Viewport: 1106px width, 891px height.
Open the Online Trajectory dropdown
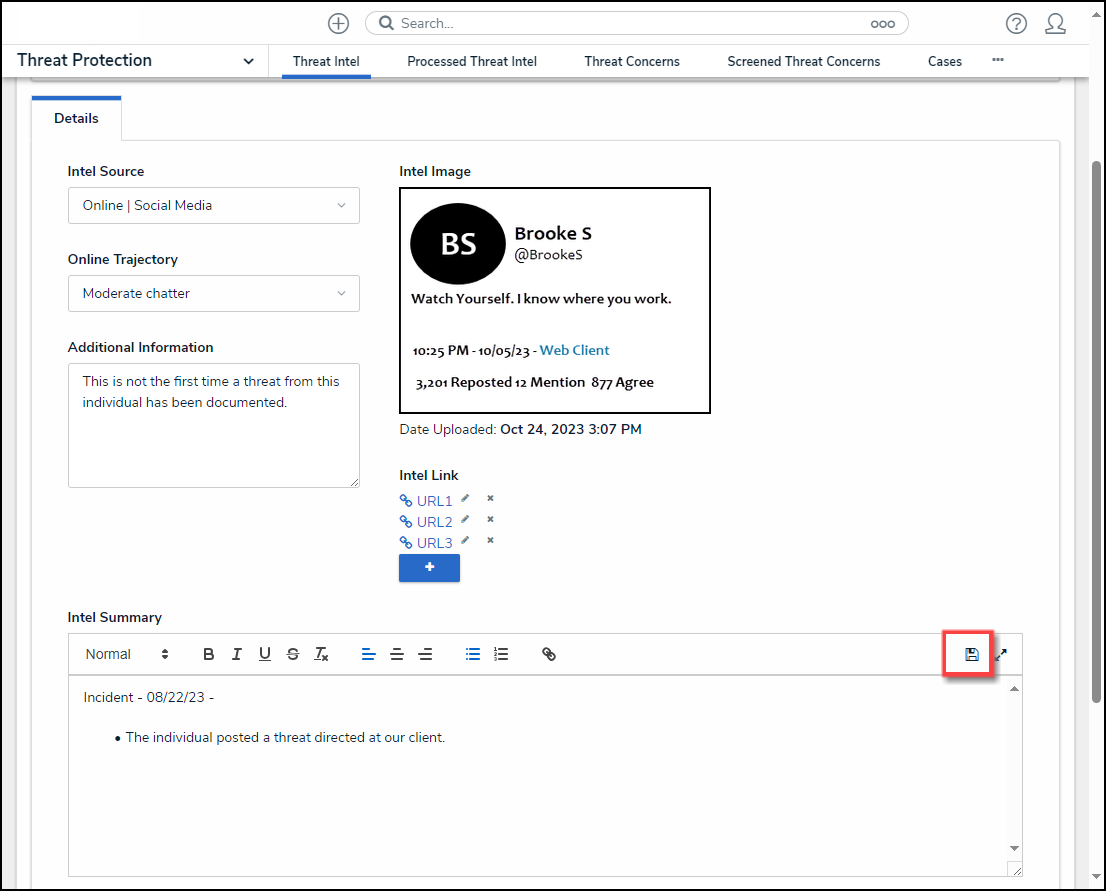click(213, 293)
